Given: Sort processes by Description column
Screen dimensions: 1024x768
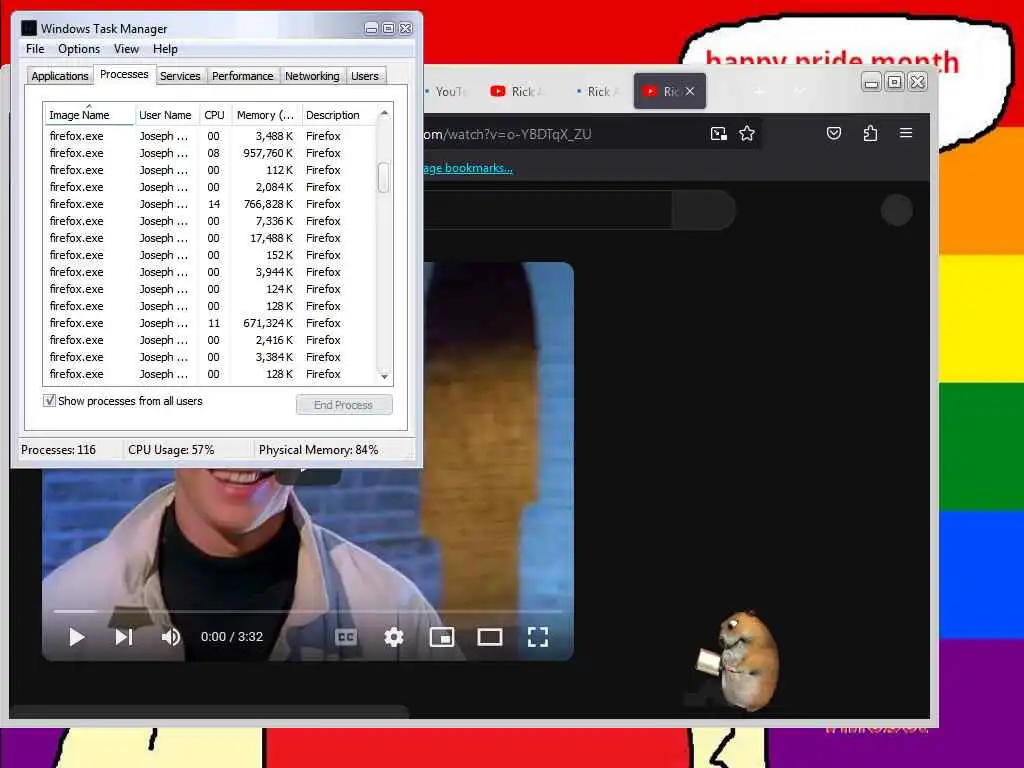Looking at the screenshot, I should point(338,115).
